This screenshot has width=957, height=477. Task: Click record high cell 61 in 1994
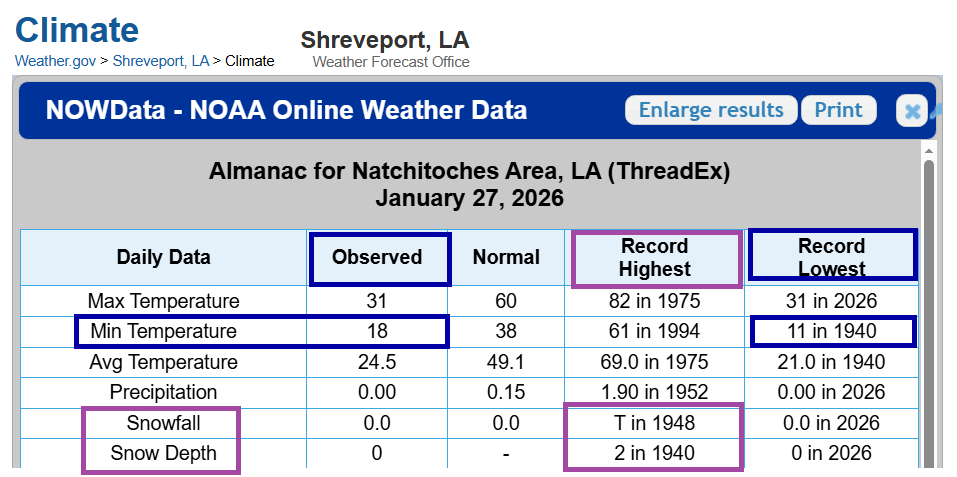(654, 331)
